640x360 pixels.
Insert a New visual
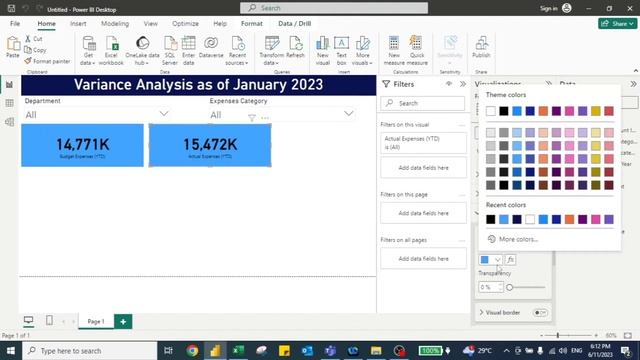322,51
